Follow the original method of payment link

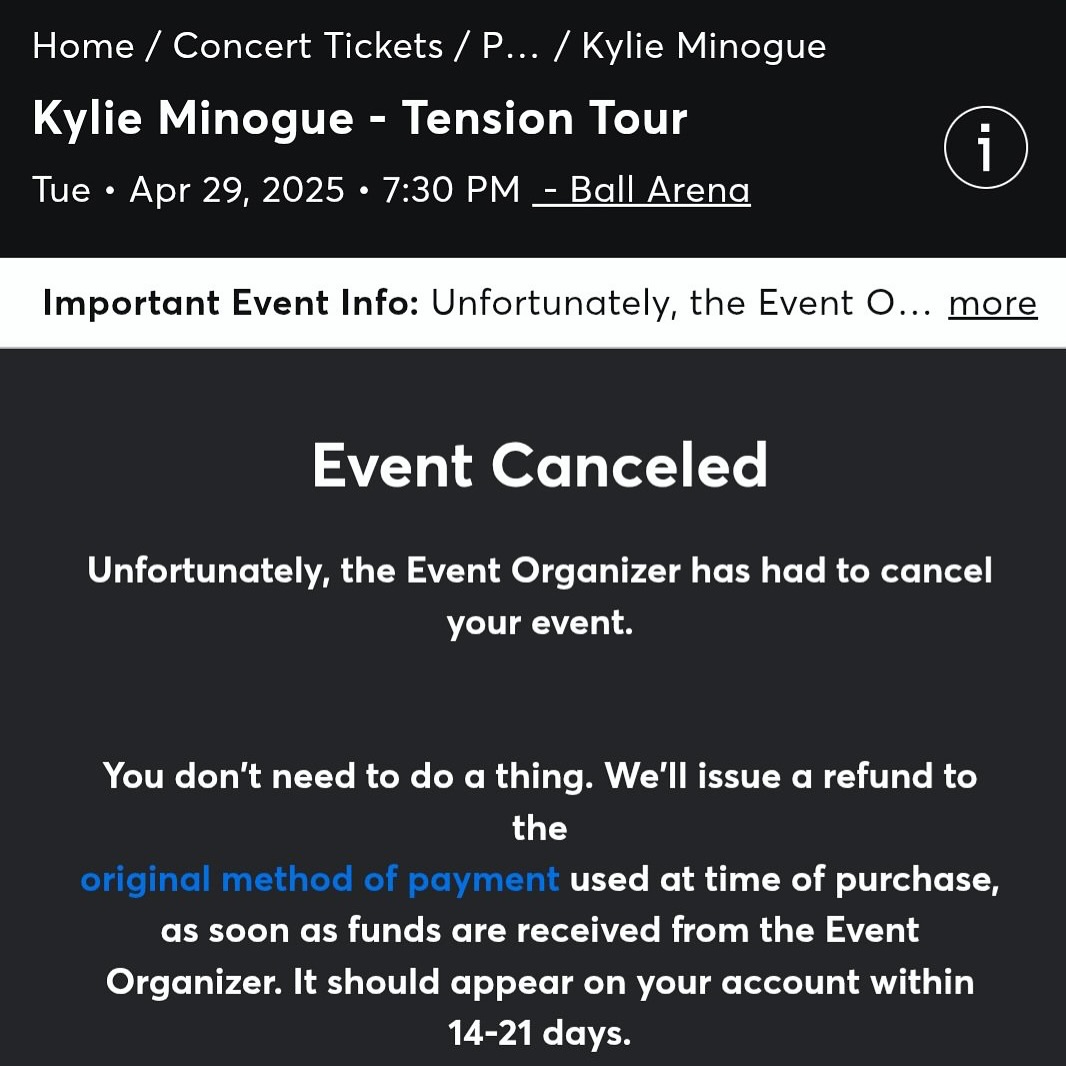tap(320, 879)
